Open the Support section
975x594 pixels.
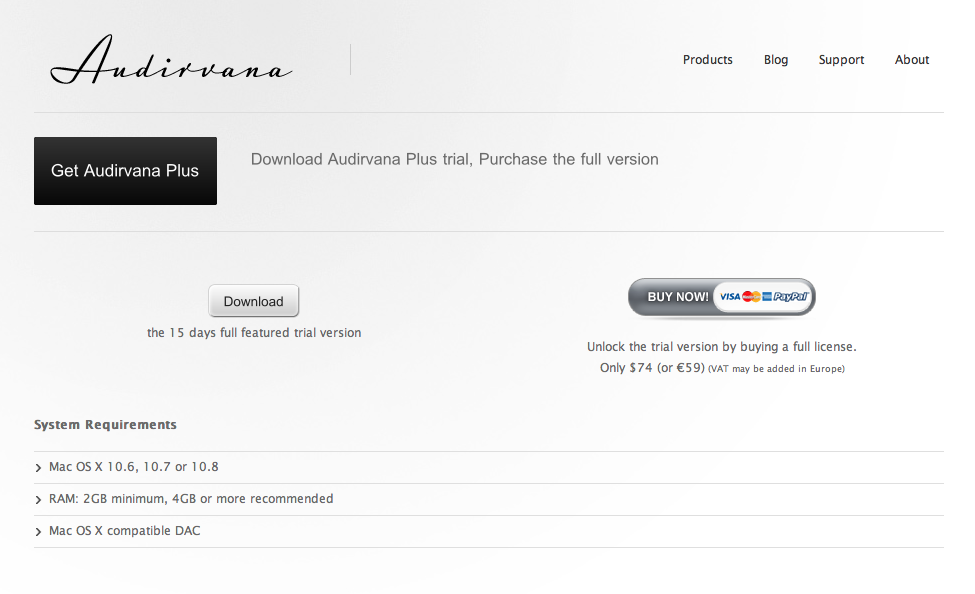point(841,60)
